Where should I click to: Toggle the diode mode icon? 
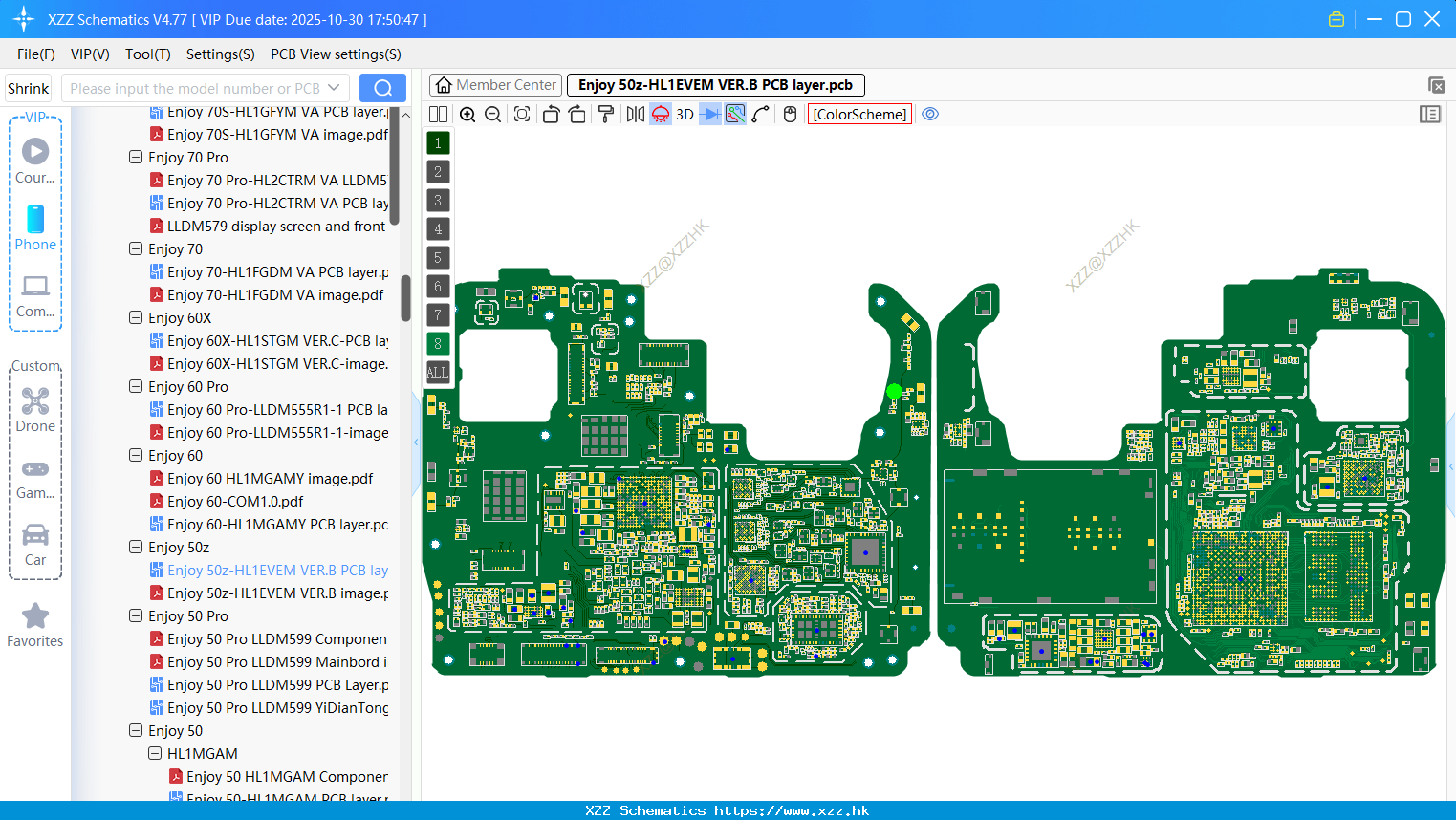pyautogui.click(x=710, y=114)
